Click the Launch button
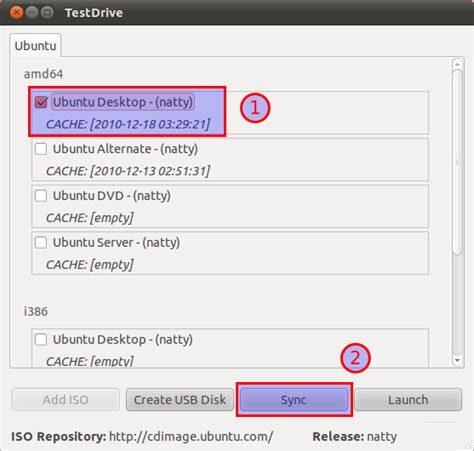The height and width of the screenshot is (451, 474). pyautogui.click(x=408, y=400)
